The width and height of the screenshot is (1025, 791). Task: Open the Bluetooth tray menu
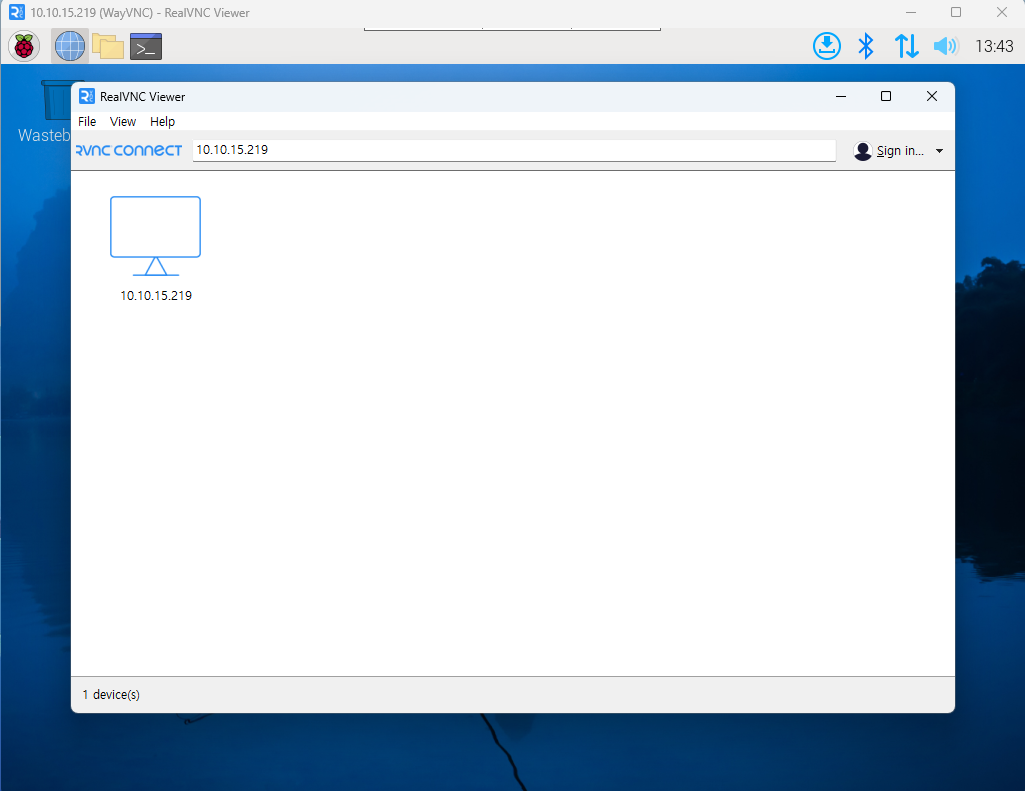(866, 46)
